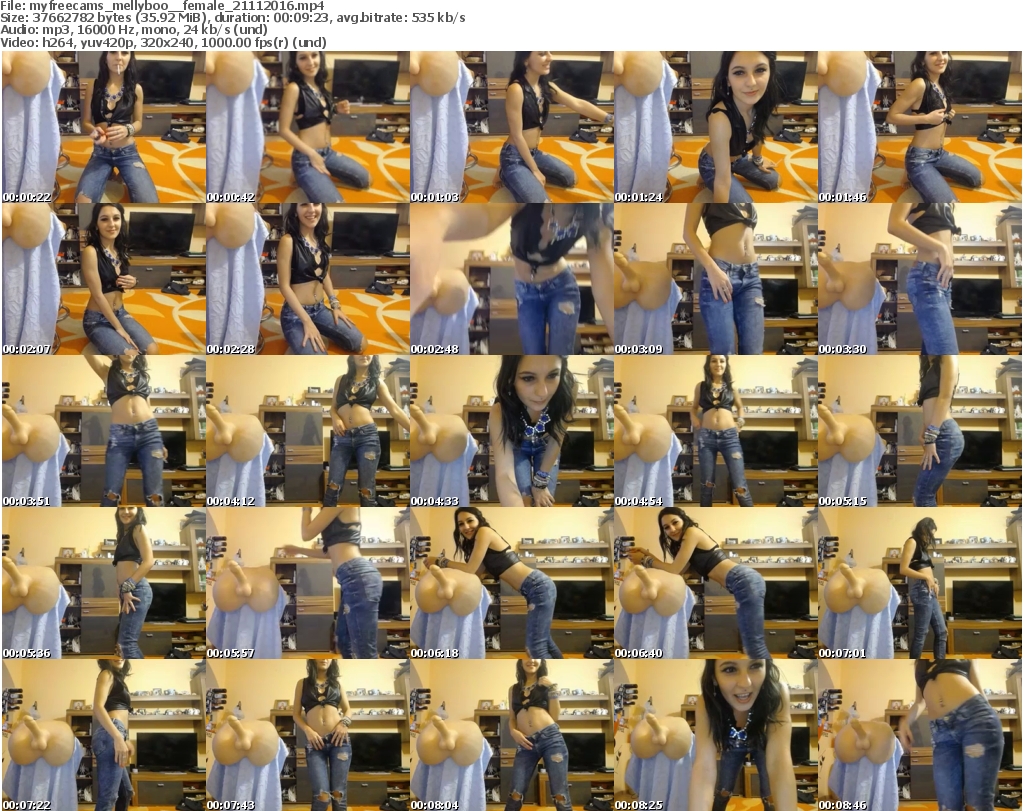Select the thumbnail stamped 00:00:42

pyautogui.click(x=308, y=127)
